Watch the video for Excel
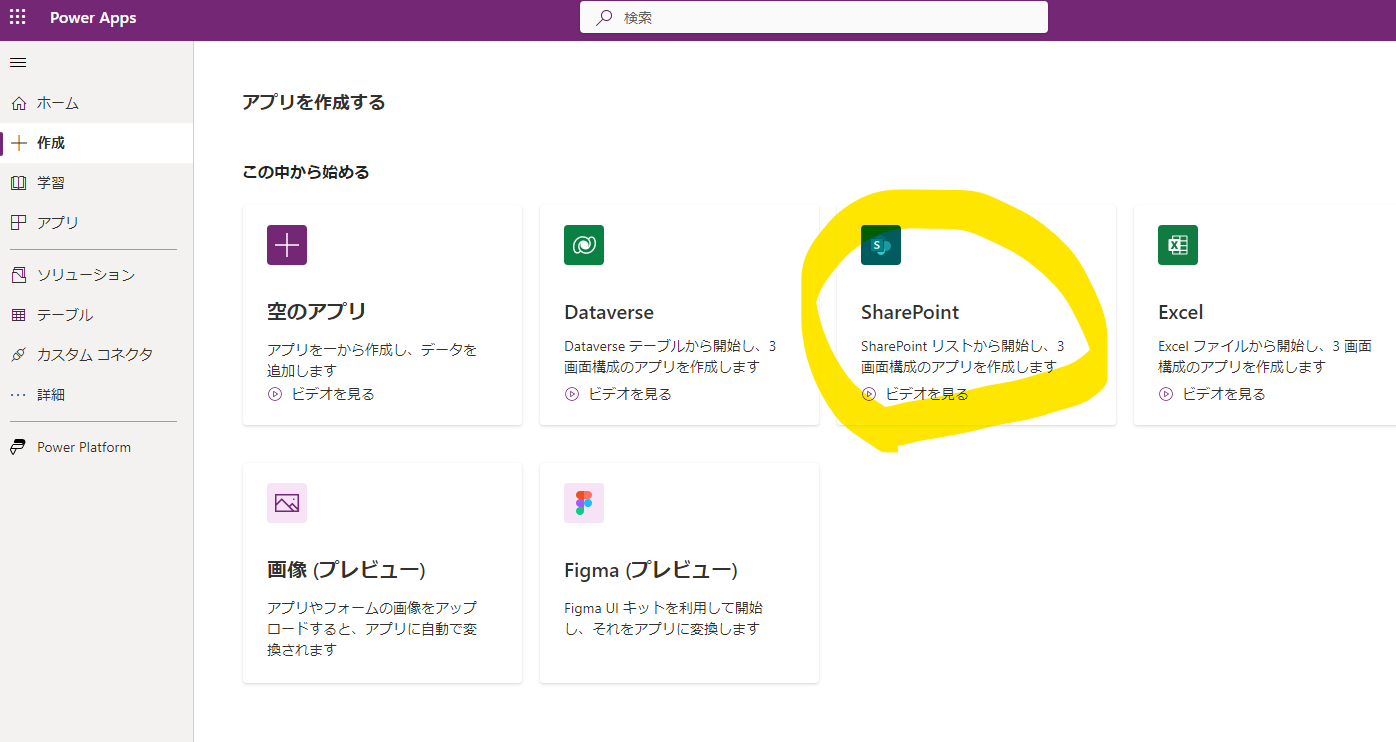Screen dimensions: 1396x742 [1224, 394]
